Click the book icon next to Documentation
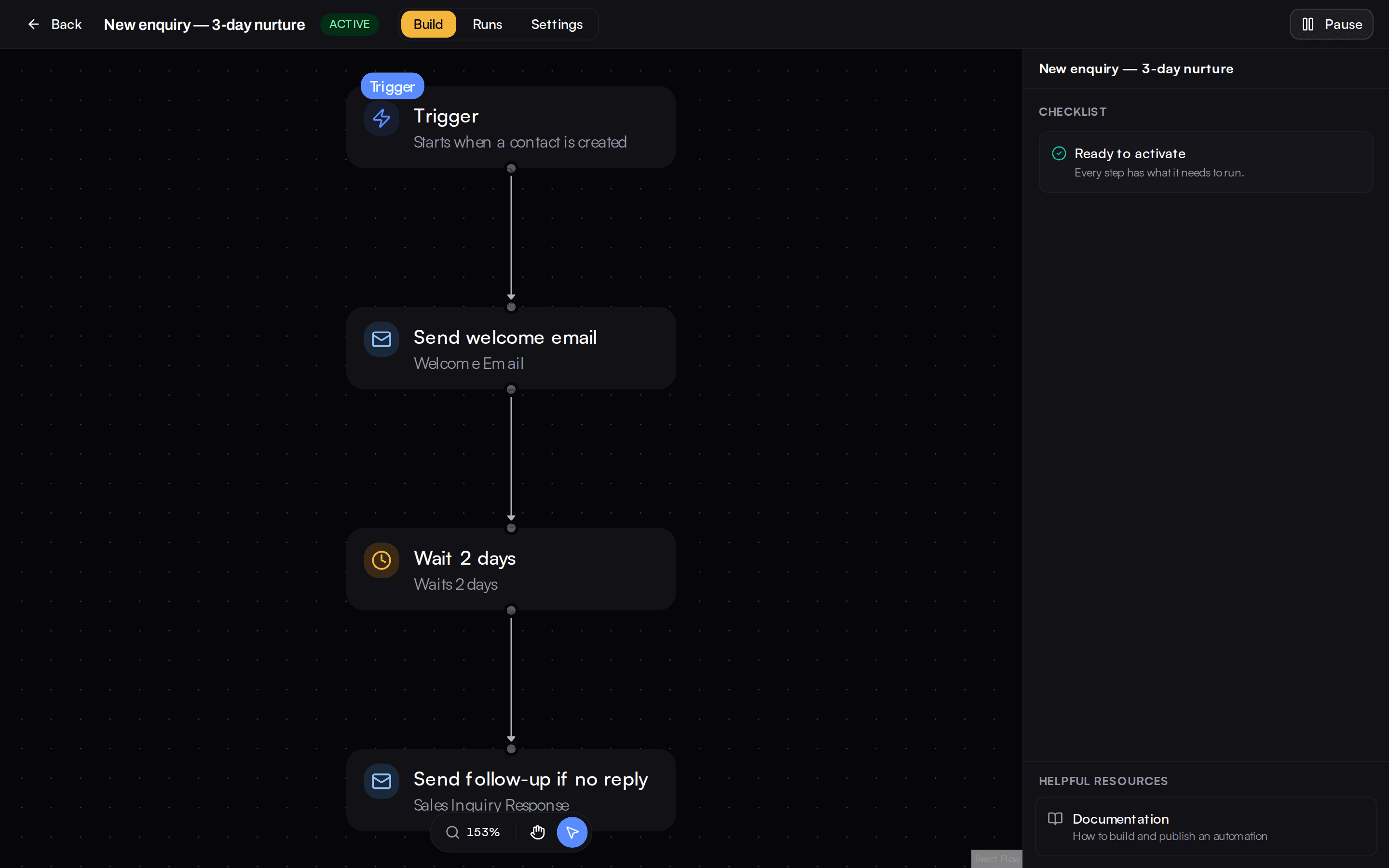1389x868 pixels. point(1055,819)
